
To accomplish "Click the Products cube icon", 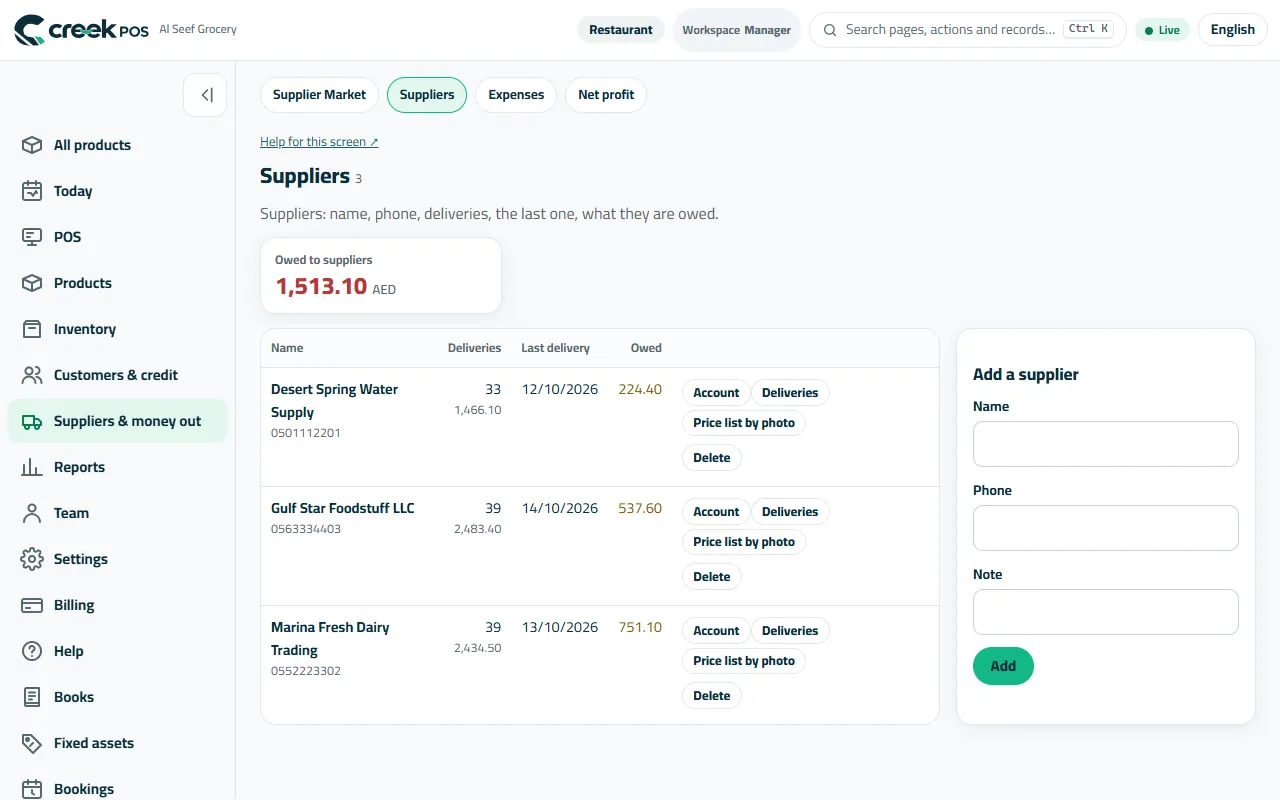I will tap(32, 283).
